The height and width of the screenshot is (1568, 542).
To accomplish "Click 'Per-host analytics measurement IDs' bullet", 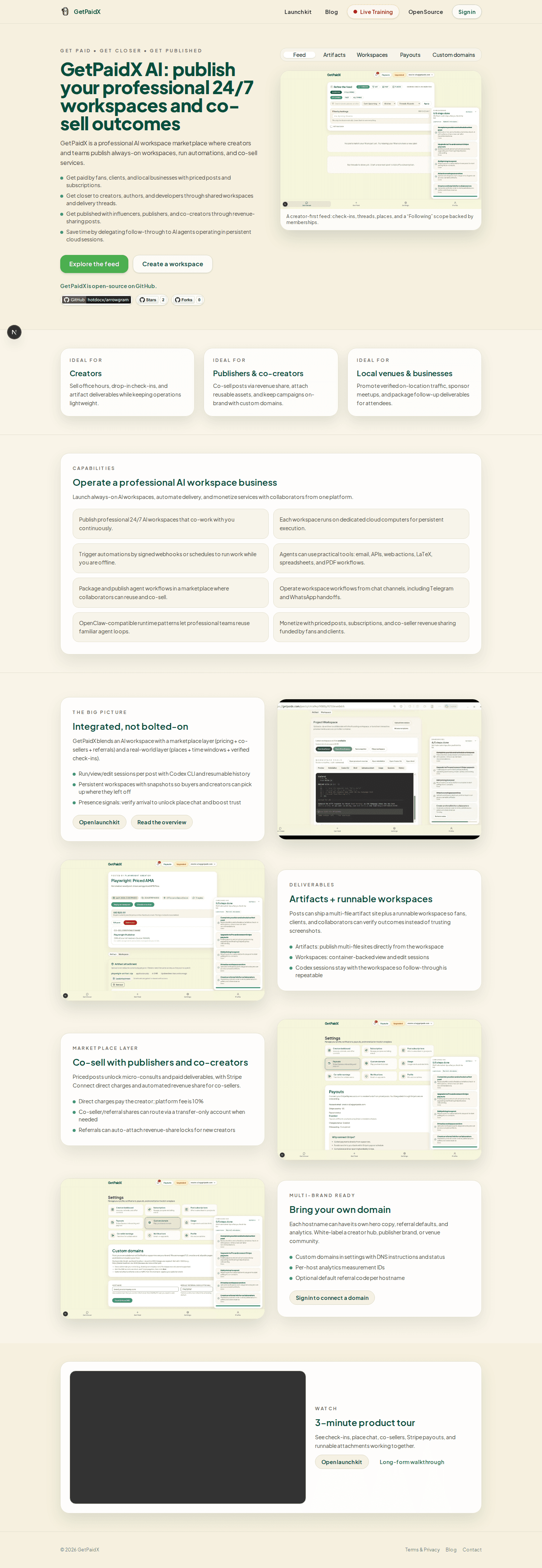I will pyautogui.click(x=340, y=1267).
